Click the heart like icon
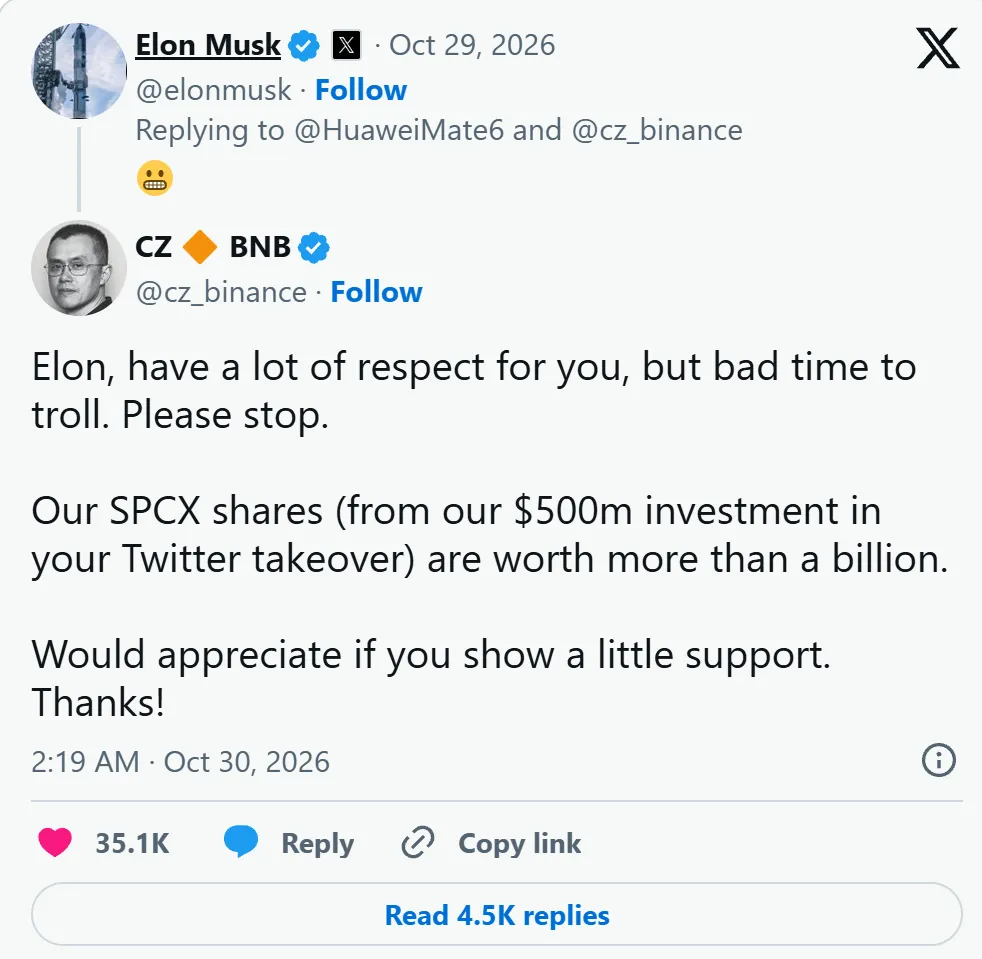The image size is (982, 959). (55, 842)
